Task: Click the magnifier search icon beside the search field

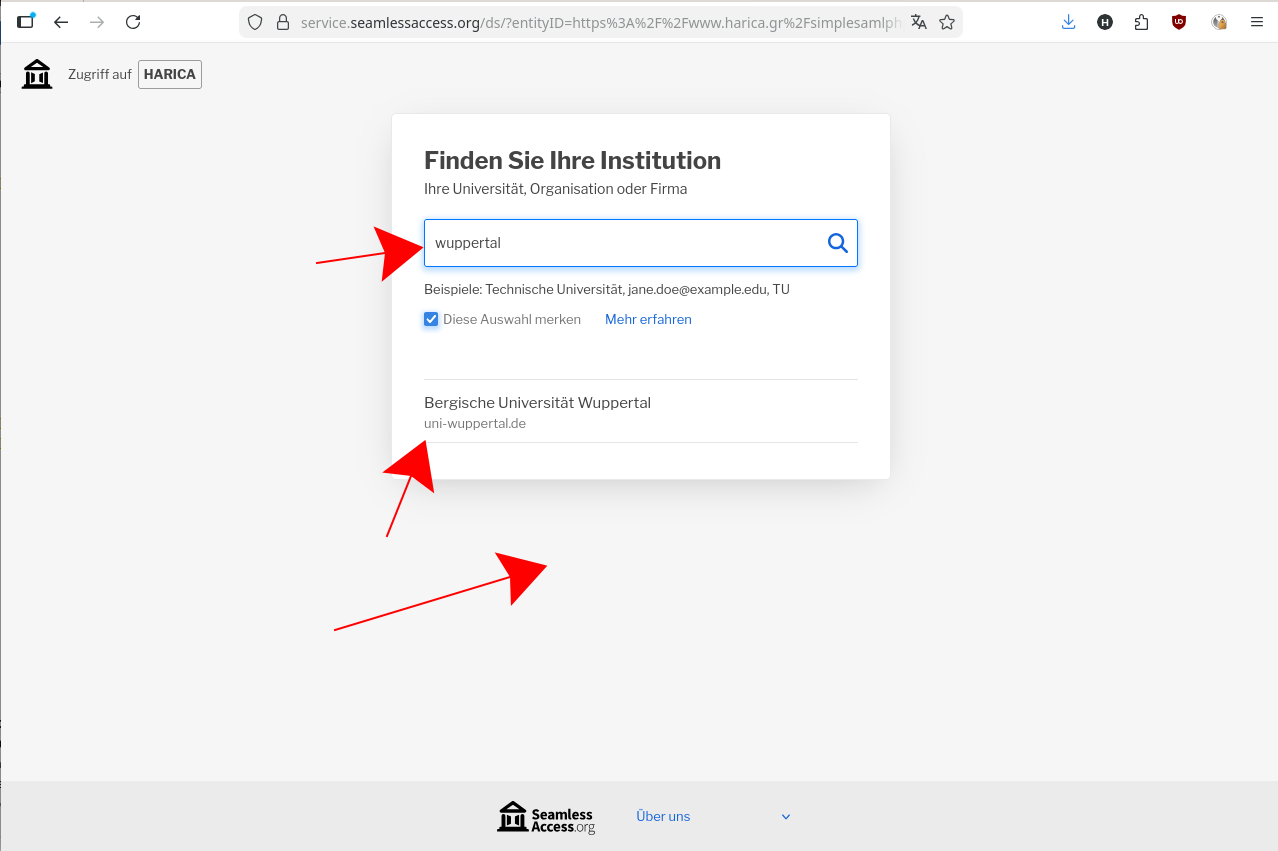Action: (x=837, y=243)
